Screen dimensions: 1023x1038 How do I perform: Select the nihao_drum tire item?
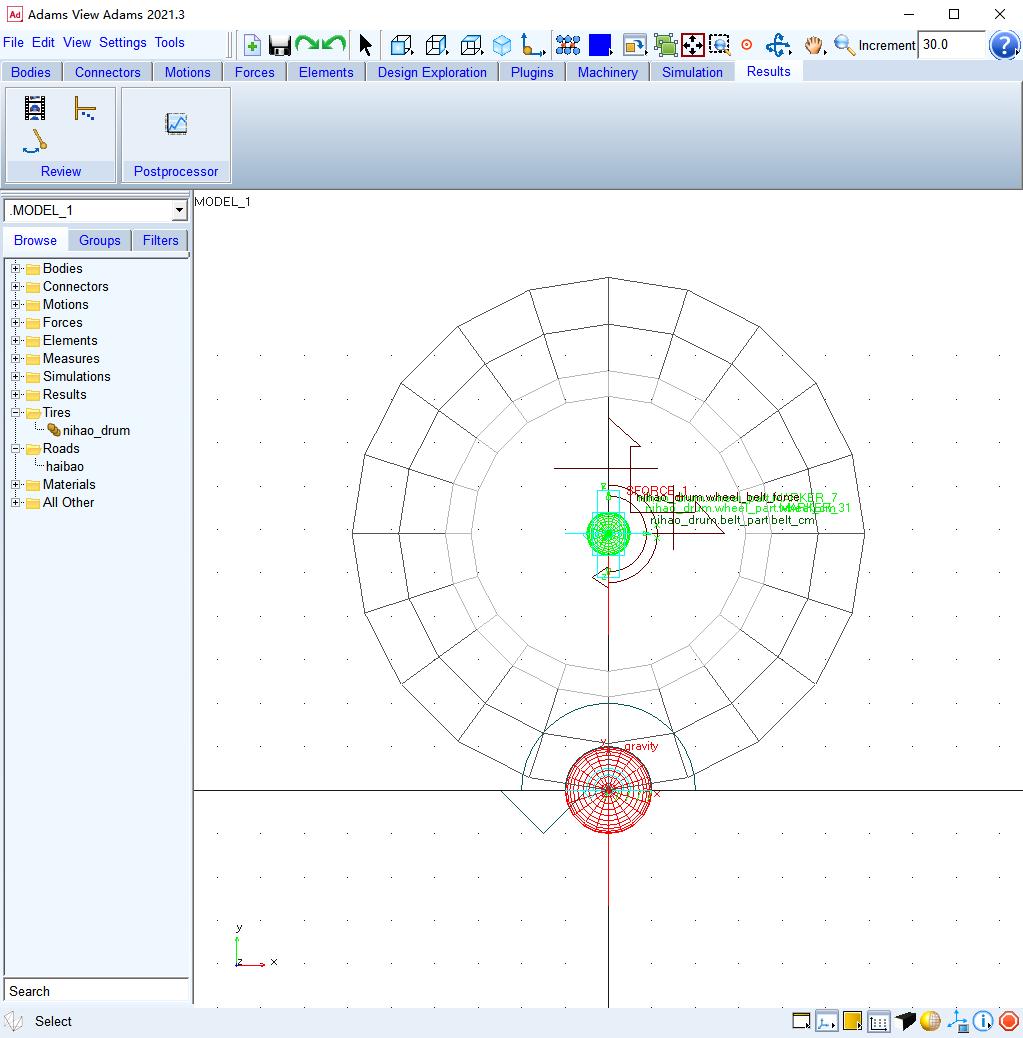coord(96,430)
